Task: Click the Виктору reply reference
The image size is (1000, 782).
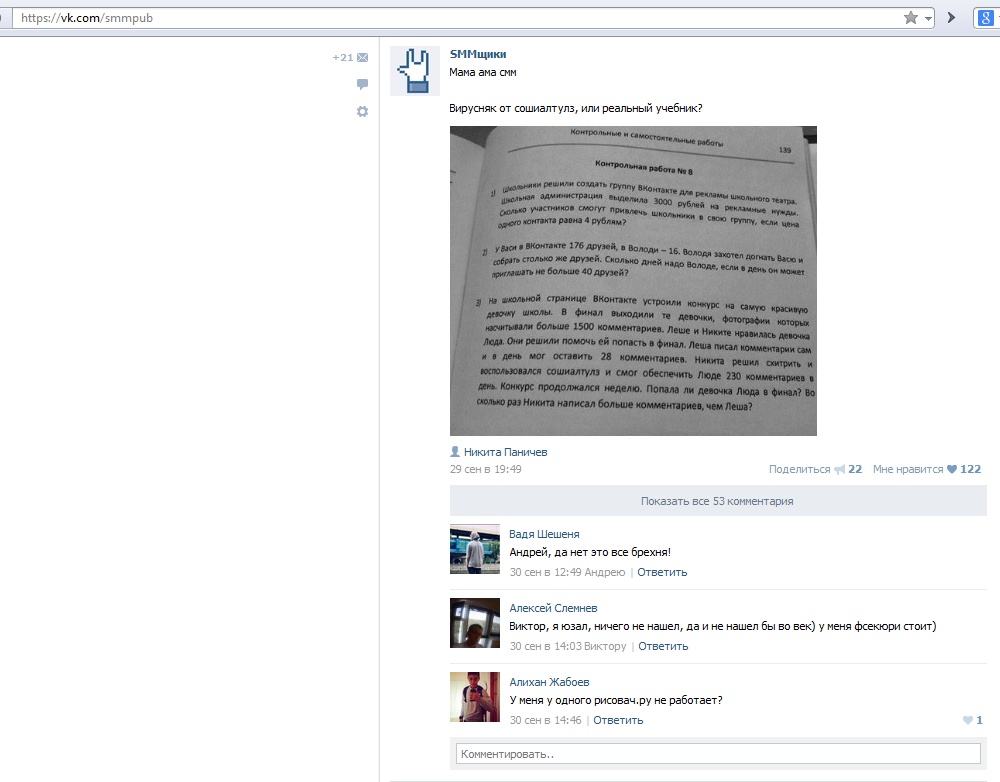Action: tap(605, 646)
